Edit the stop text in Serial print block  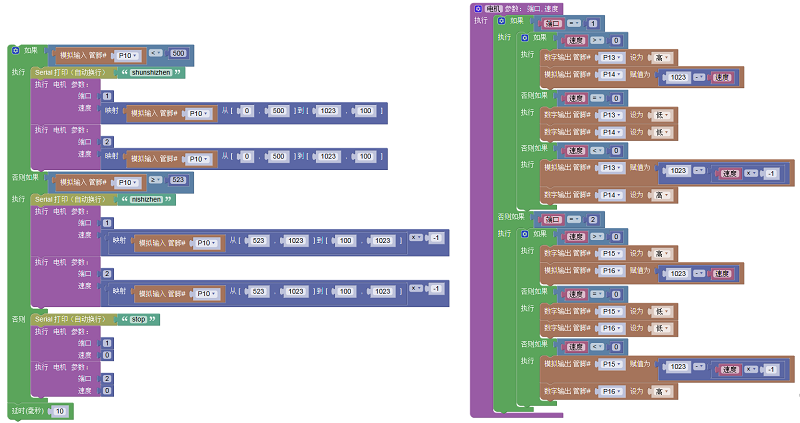point(140,319)
